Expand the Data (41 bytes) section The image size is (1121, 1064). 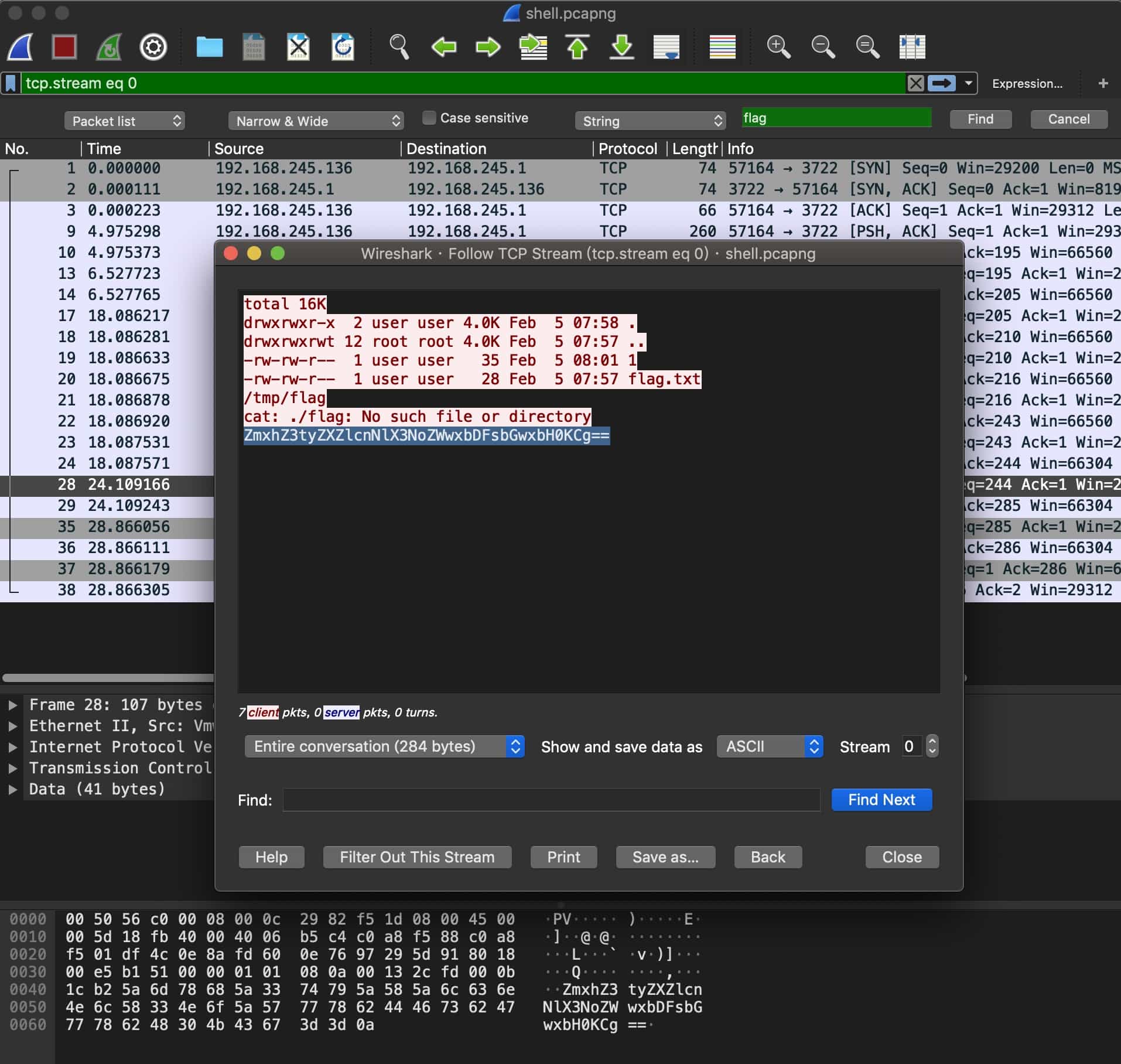pyautogui.click(x=12, y=789)
